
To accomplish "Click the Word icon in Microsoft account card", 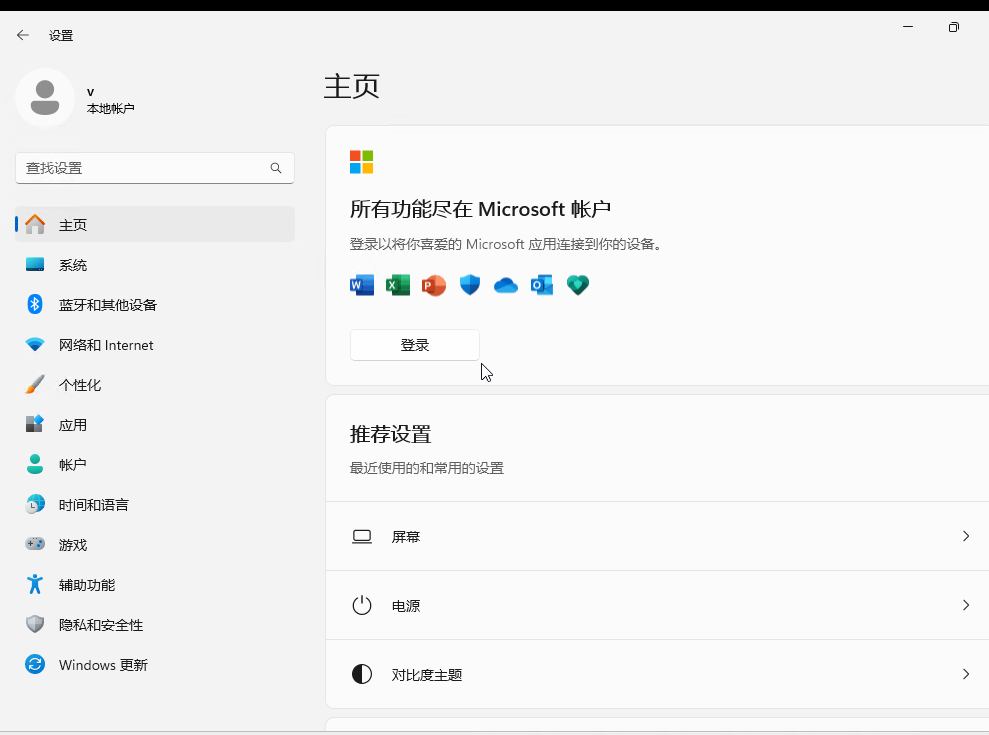I will [x=361, y=286].
